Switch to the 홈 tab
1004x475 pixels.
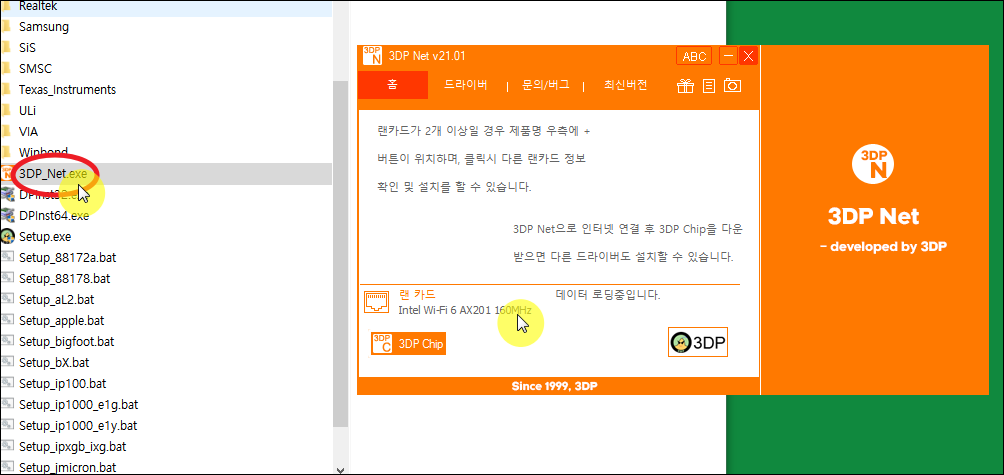click(x=393, y=85)
